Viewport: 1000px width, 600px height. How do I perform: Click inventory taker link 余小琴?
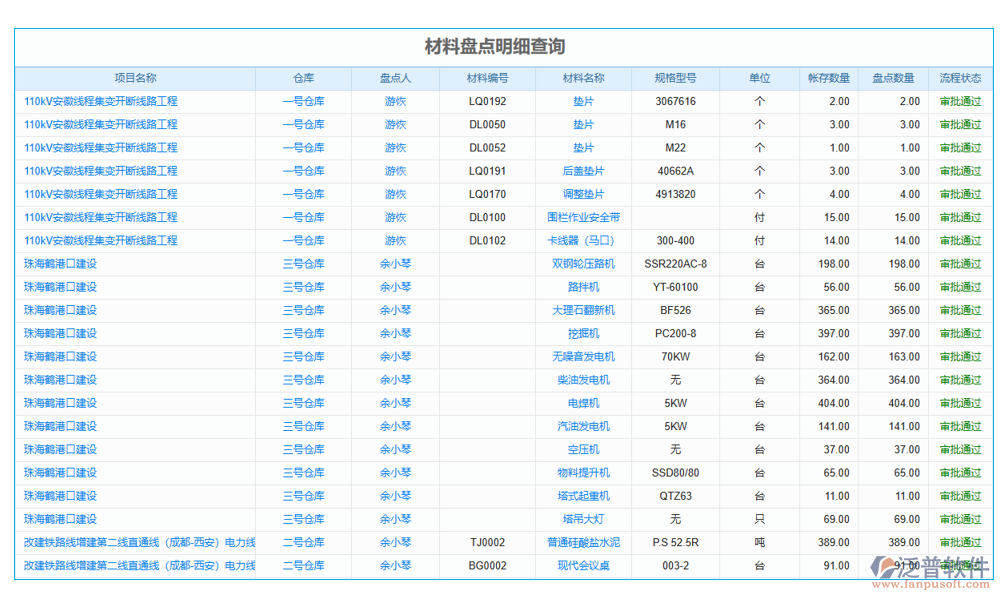[x=394, y=263]
